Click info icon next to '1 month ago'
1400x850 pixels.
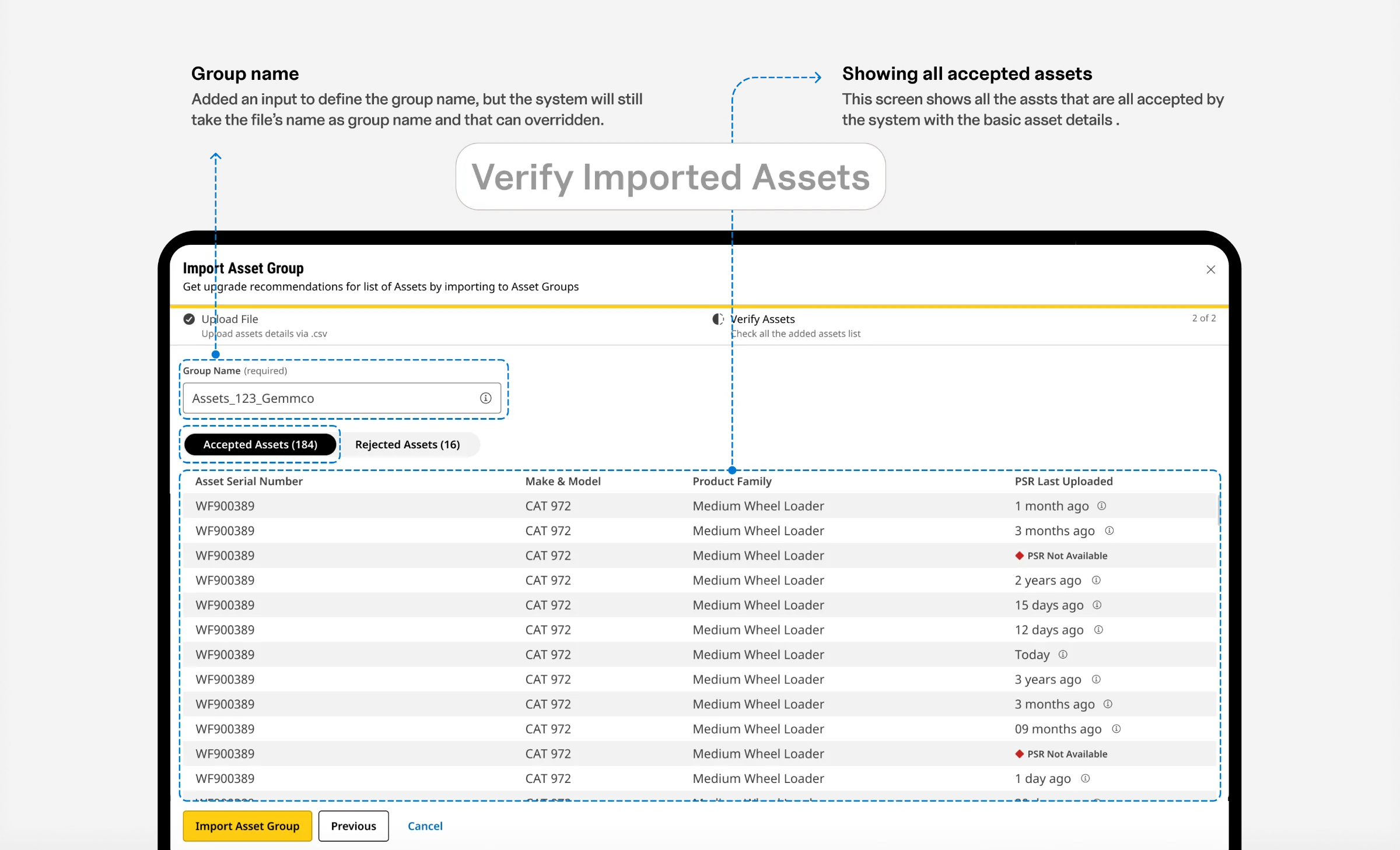[x=1101, y=506]
